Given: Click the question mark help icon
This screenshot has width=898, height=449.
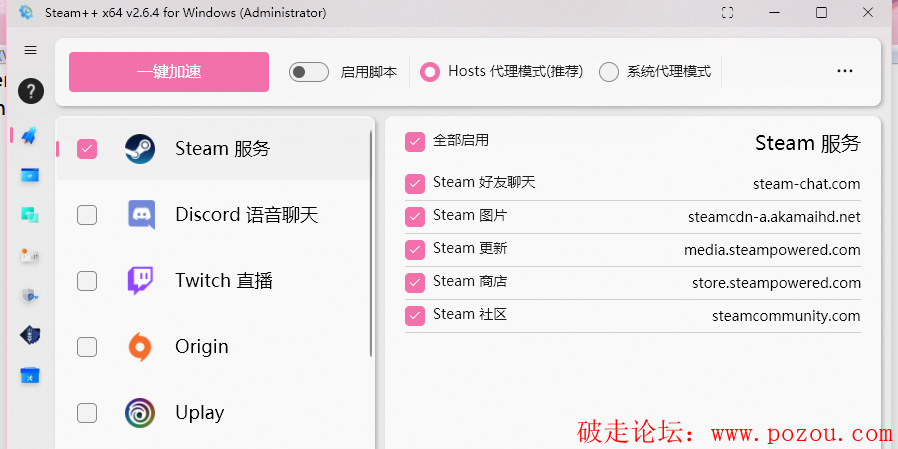Looking at the screenshot, I should 30,91.
